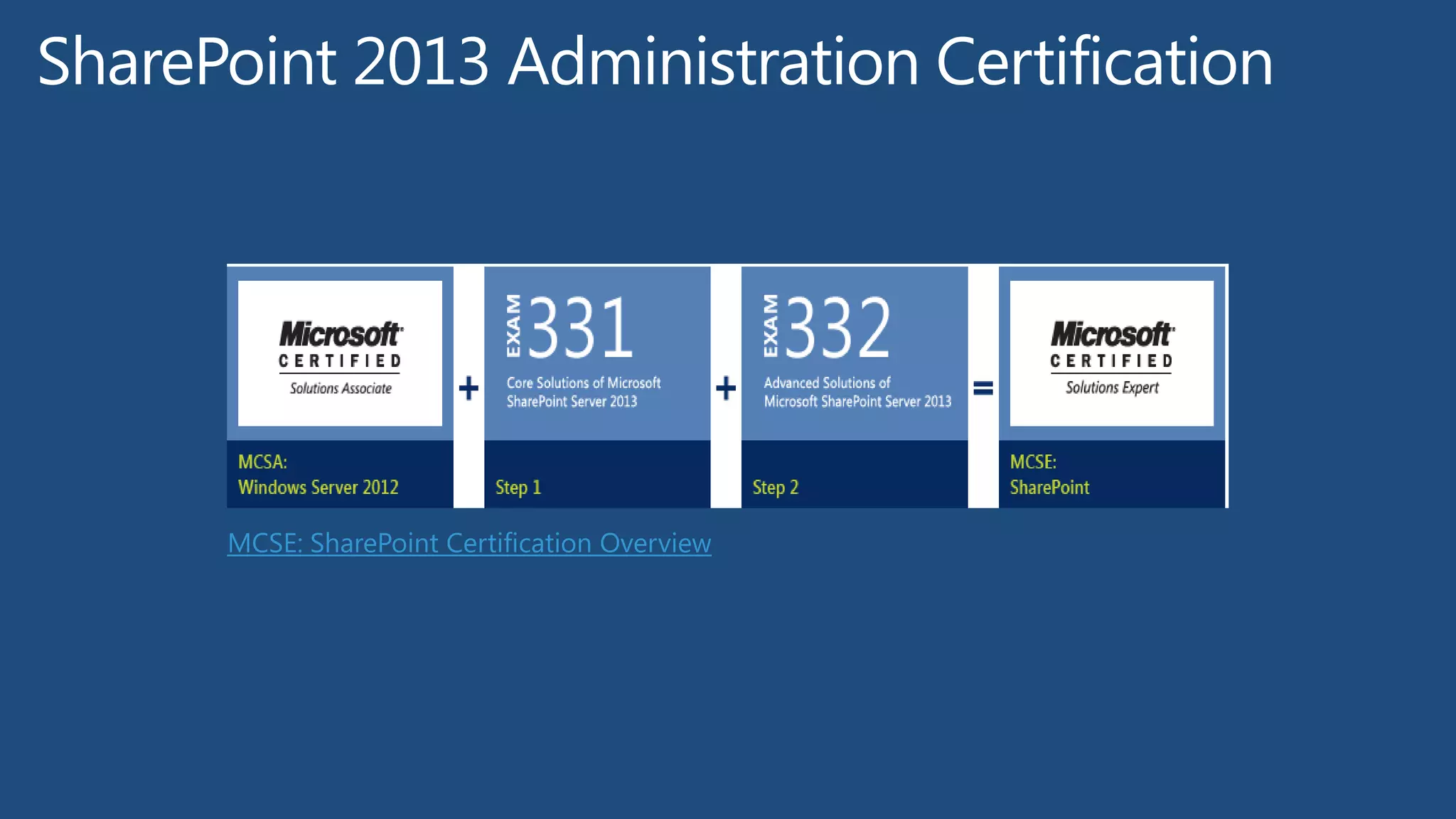1456x819 pixels.
Task: Click the Microsoft Certified Solutions Expert logo
Action: (x=1112, y=353)
